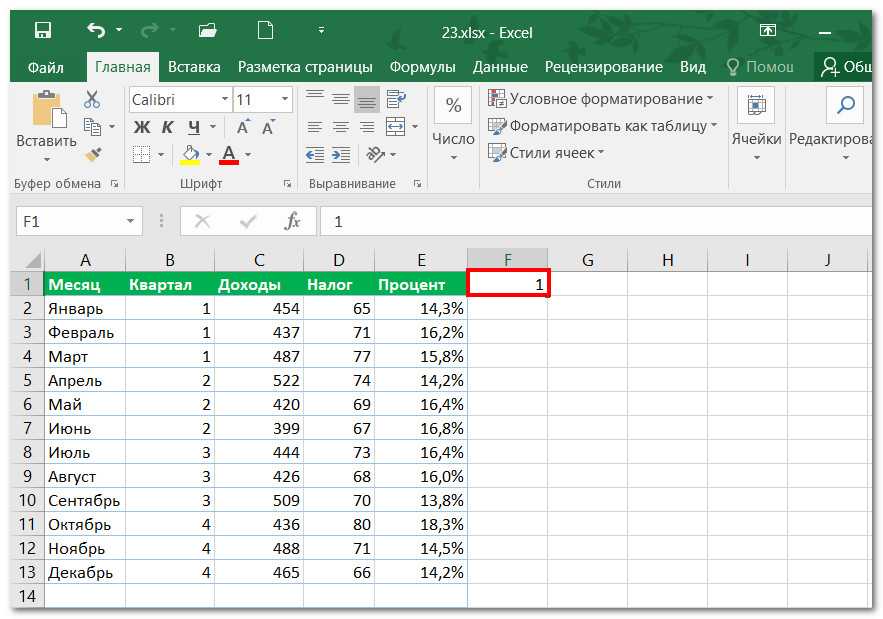Screen dimensions: 883x619
Task: Open the Вставка ribbon tab
Action: pos(194,67)
